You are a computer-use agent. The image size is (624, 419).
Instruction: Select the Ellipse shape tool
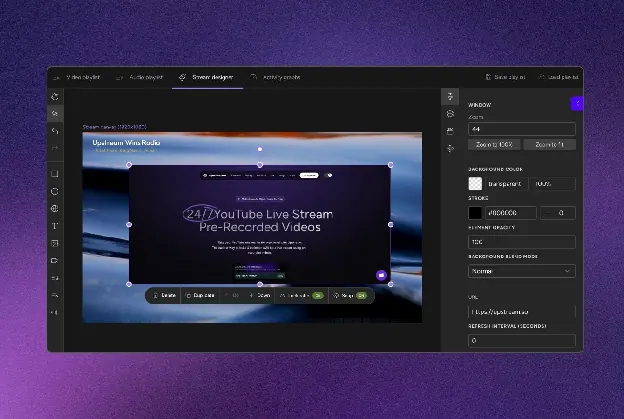click(55, 191)
